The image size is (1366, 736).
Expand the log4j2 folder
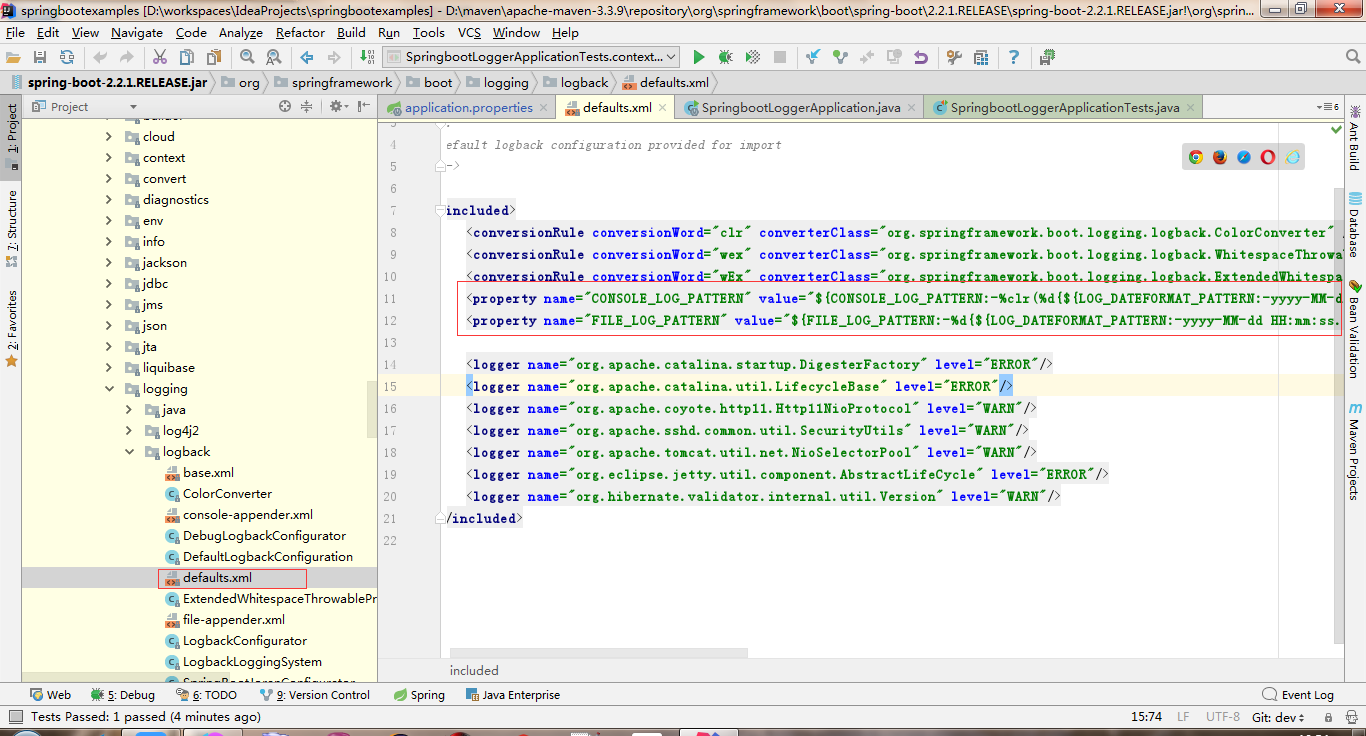(129, 431)
